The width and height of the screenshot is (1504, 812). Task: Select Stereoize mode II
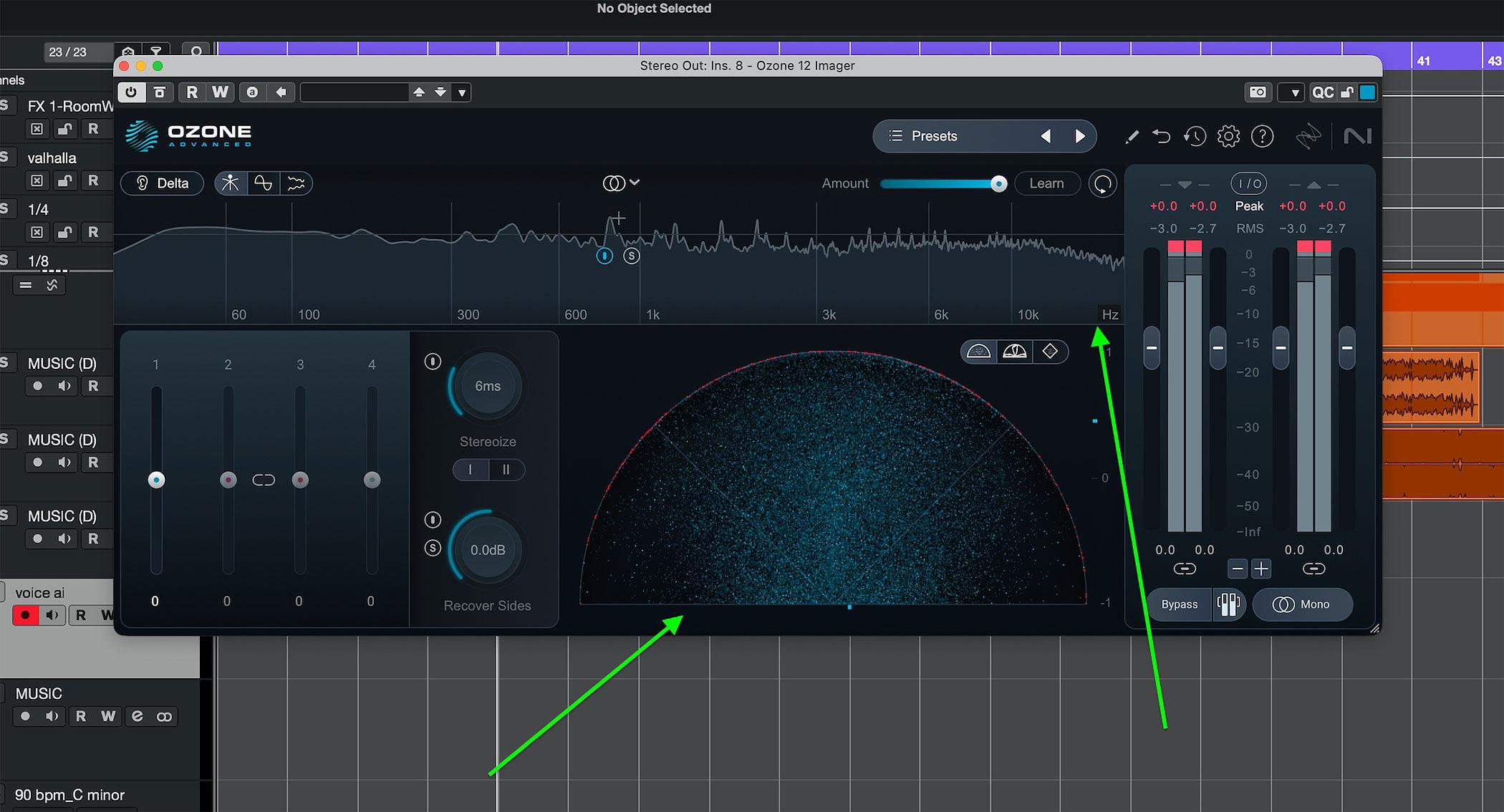point(506,470)
